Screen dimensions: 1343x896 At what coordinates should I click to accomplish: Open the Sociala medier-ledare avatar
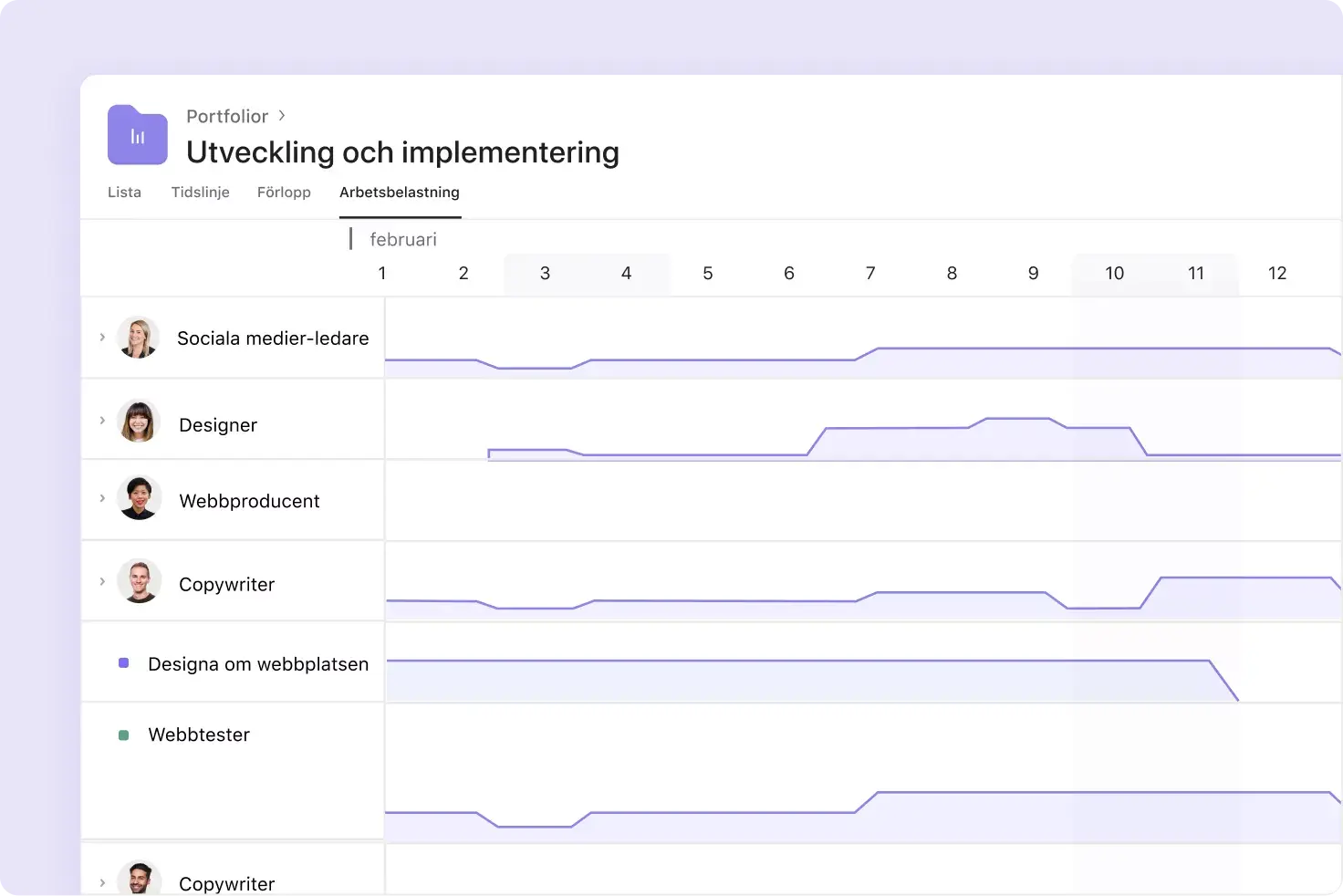(139, 338)
